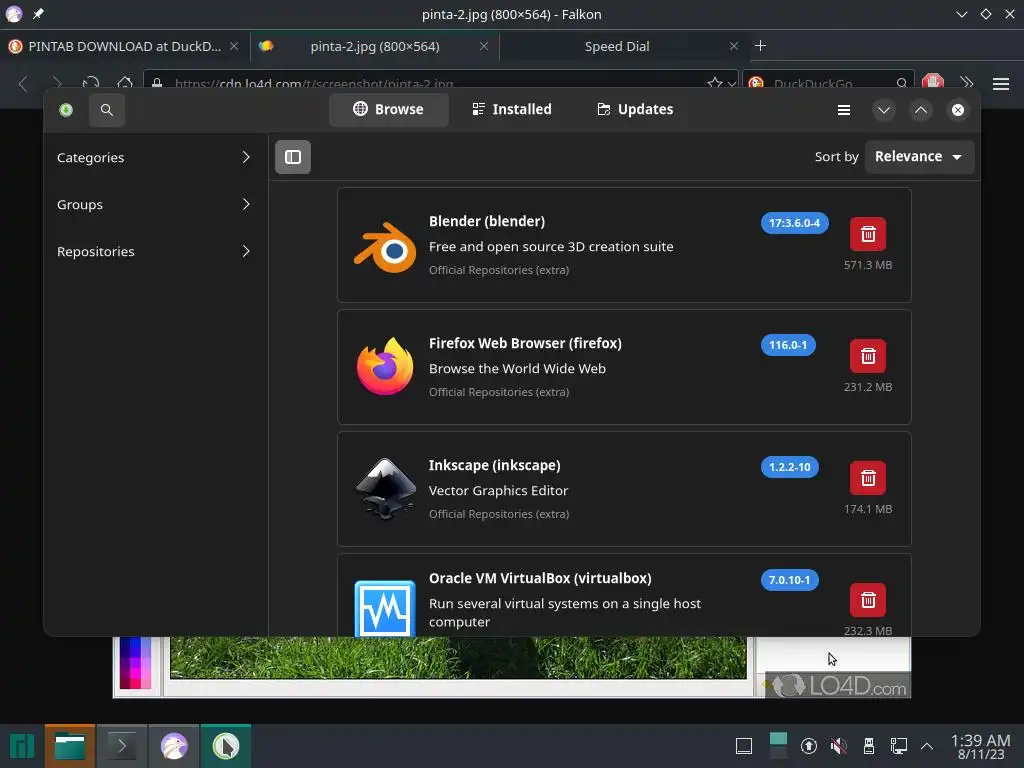Open the Updates tab
The width and height of the screenshot is (1024, 768).
(x=635, y=109)
